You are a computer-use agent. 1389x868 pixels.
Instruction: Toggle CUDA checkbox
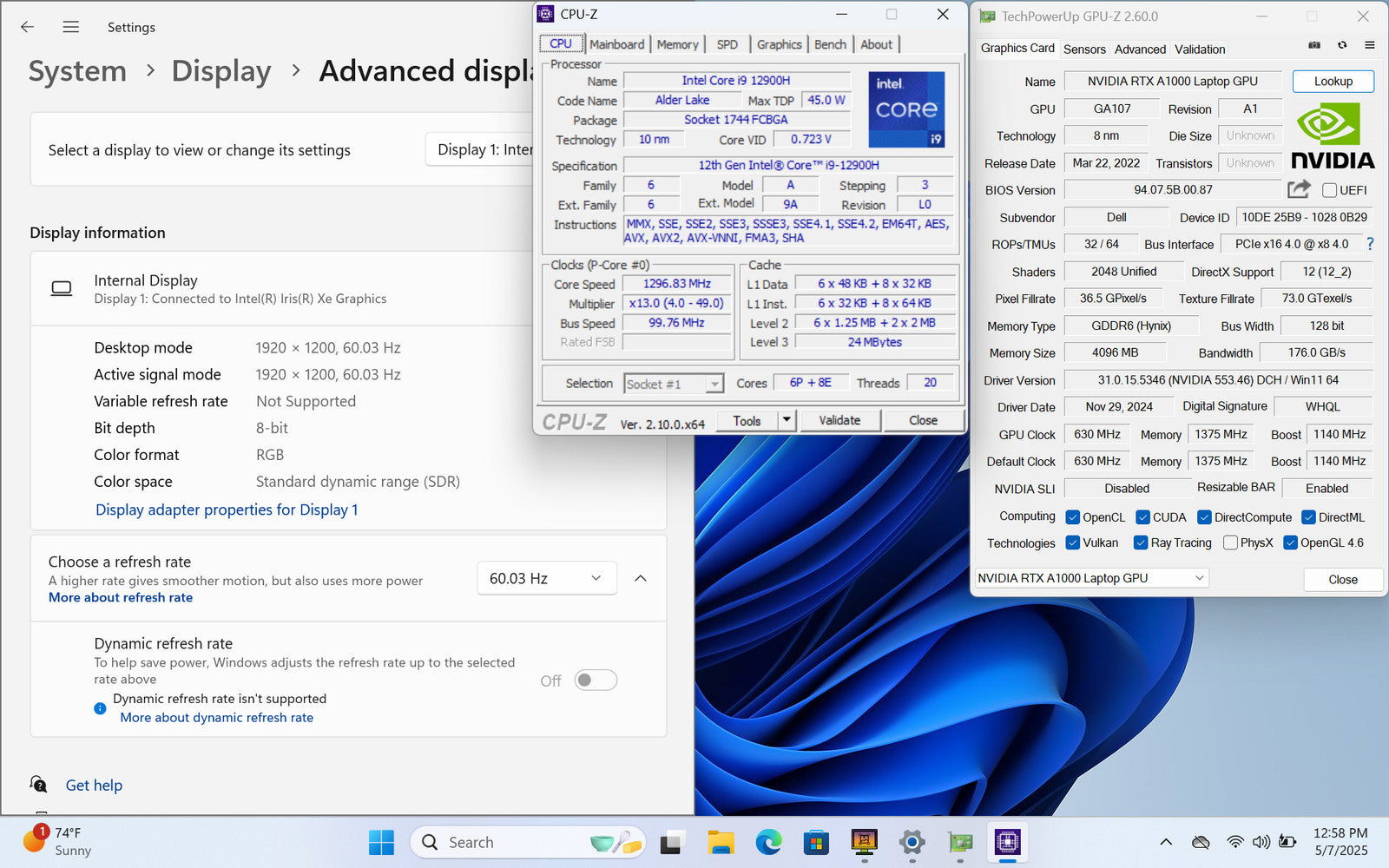pos(1142,517)
